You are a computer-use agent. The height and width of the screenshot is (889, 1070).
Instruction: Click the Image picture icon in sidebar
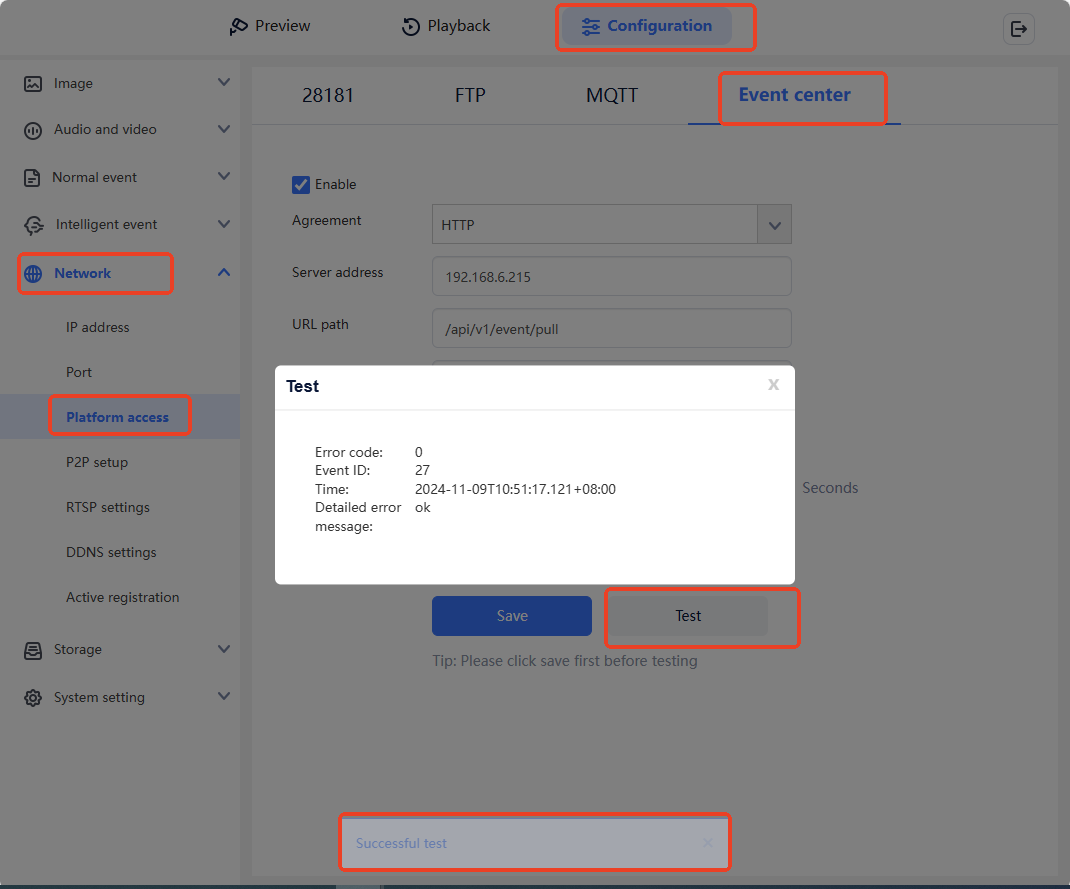coord(33,84)
